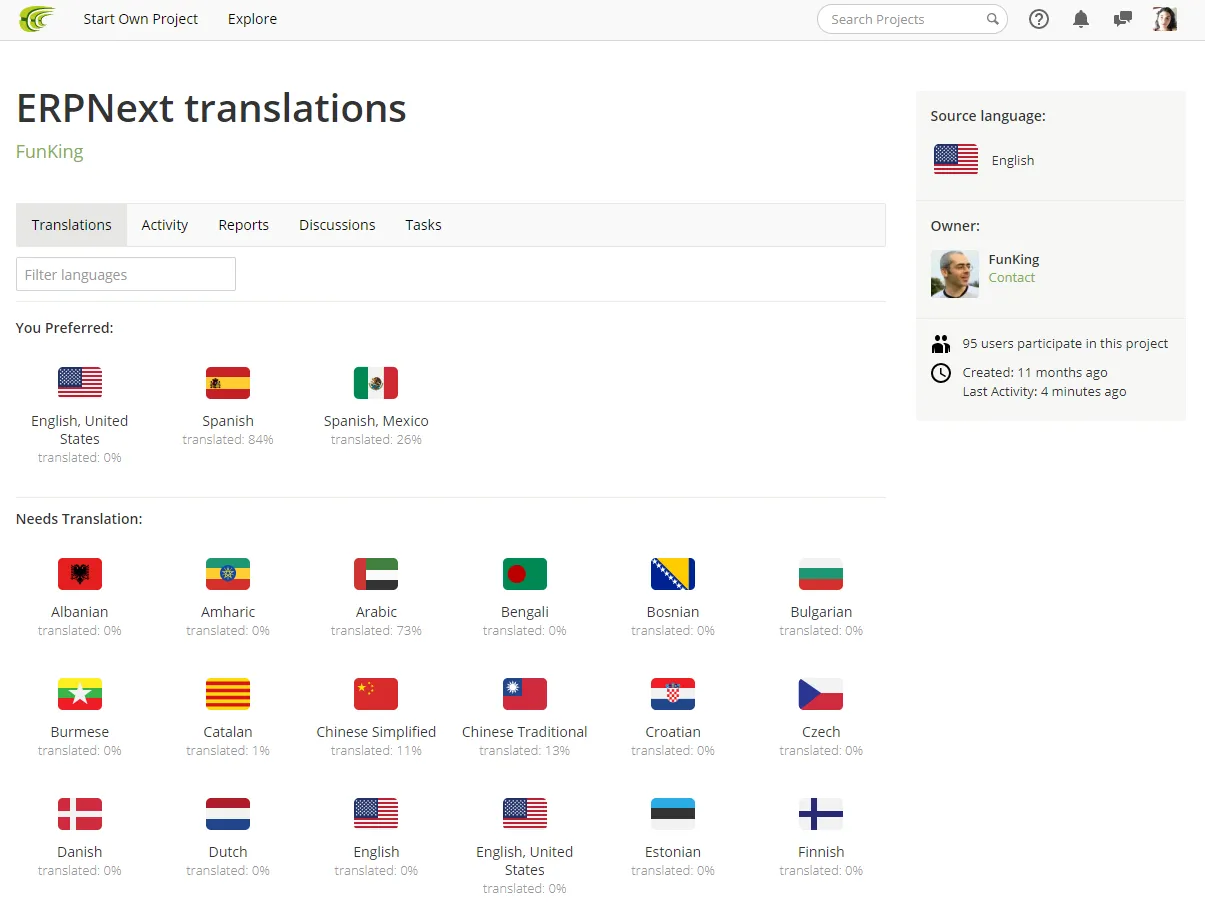Image resolution: width=1205 pixels, height=903 pixels.
Task: Open the Catalan flag
Action: pos(228,694)
